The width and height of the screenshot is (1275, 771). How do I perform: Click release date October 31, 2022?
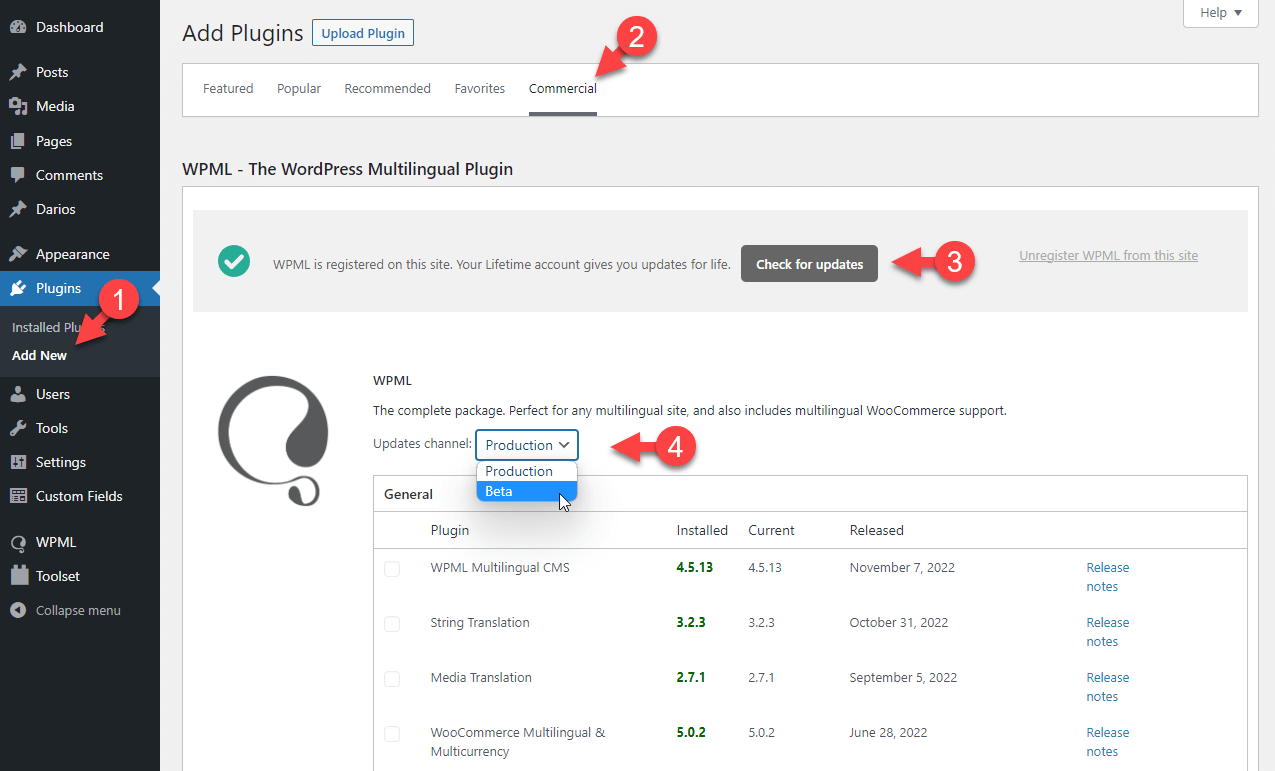click(x=900, y=622)
